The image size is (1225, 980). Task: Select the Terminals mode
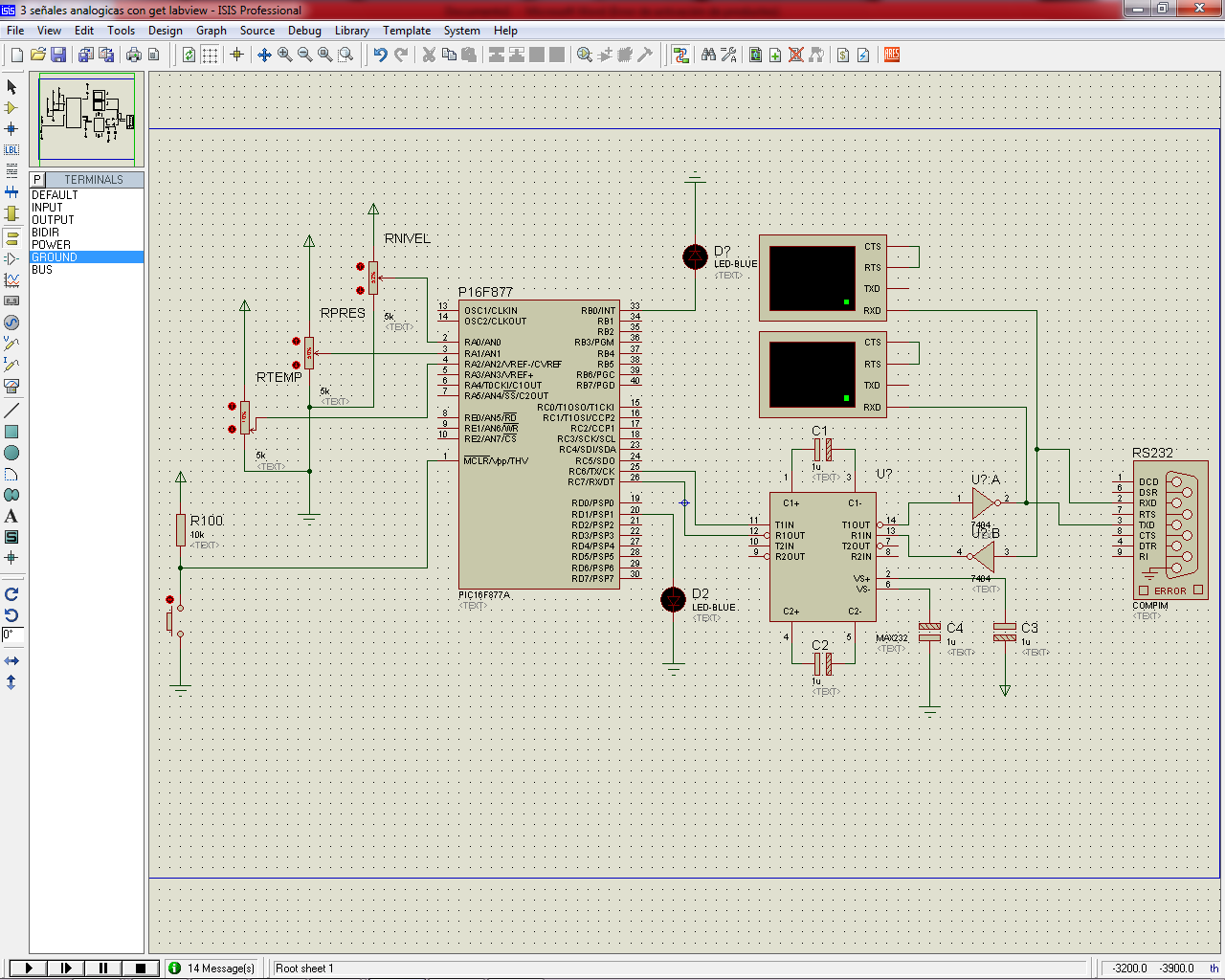click(x=11, y=237)
